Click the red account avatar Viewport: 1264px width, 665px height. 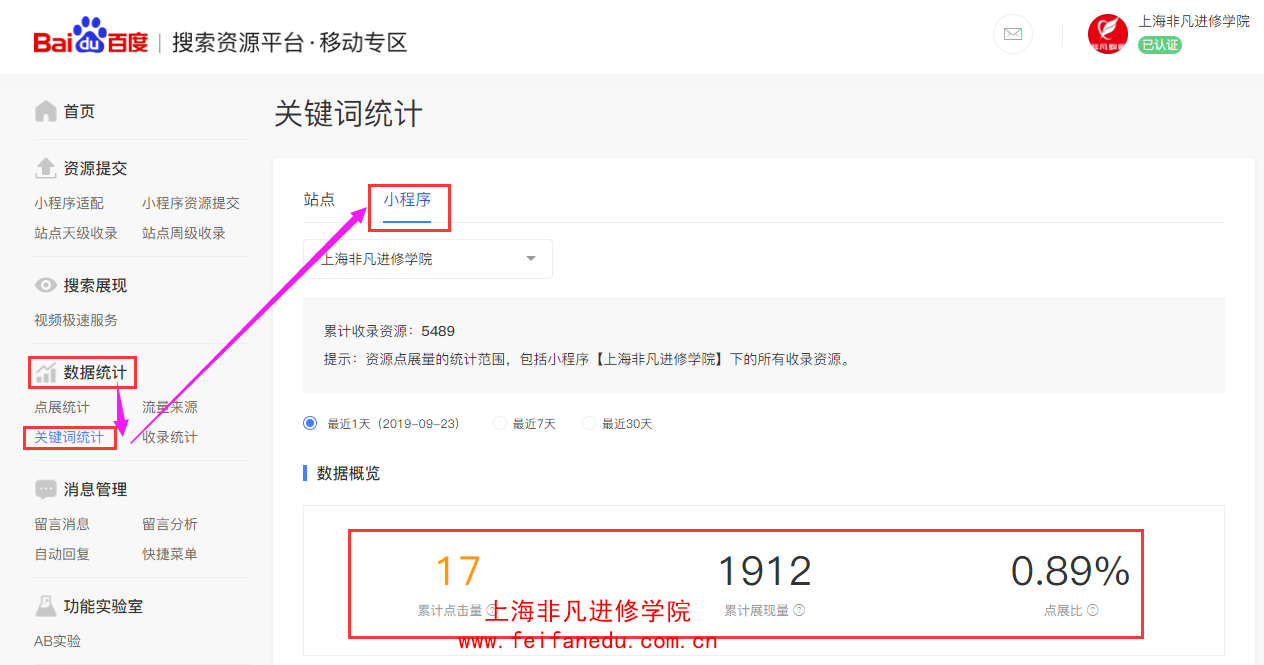click(1108, 34)
